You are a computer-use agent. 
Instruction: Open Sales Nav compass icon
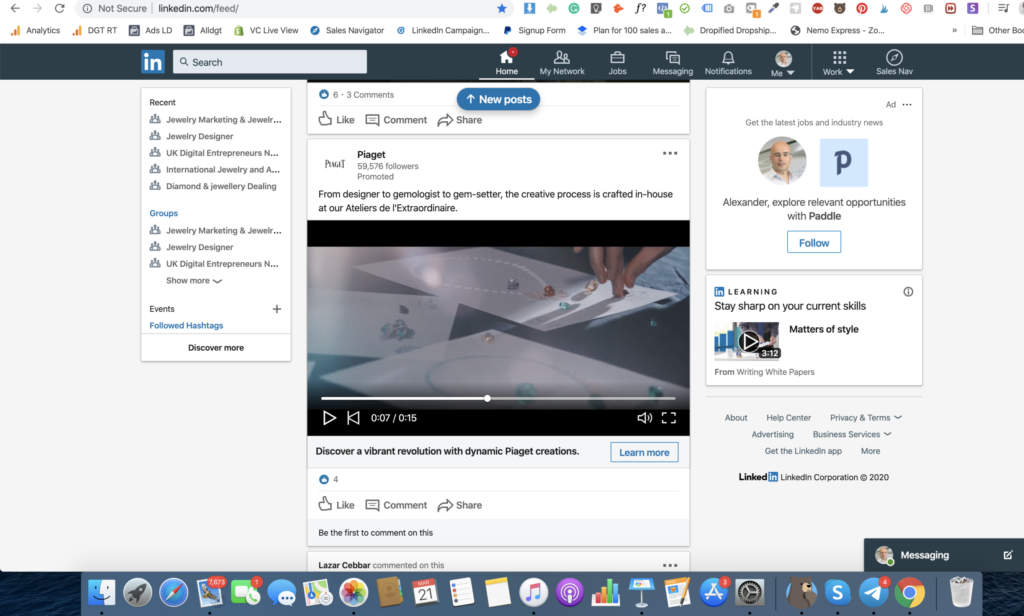(894, 63)
